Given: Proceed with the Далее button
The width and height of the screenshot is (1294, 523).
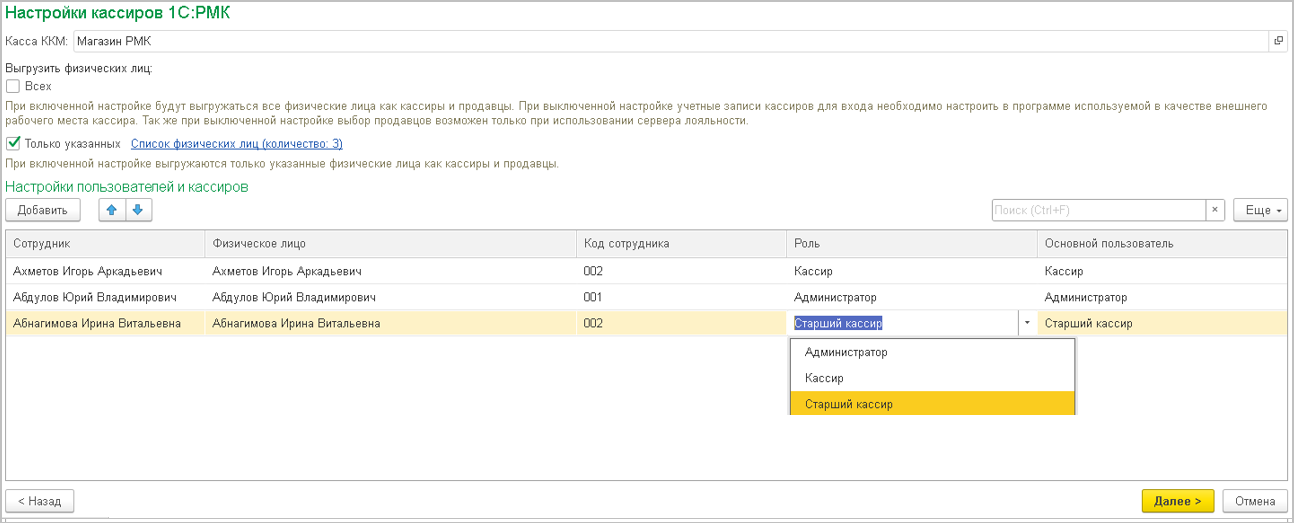Looking at the screenshot, I should pos(1177,501).
